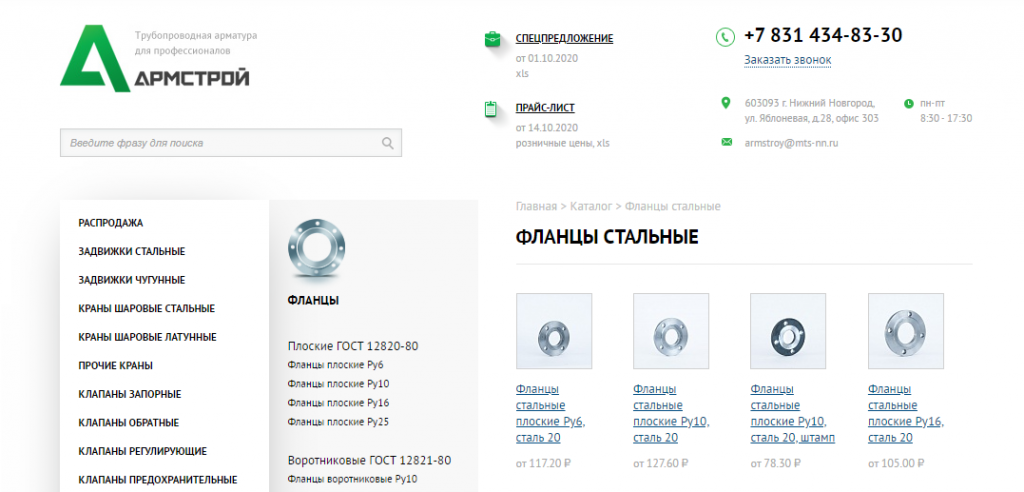Click the price list clipboard icon
The height and width of the screenshot is (492, 1024).
[x=491, y=108]
